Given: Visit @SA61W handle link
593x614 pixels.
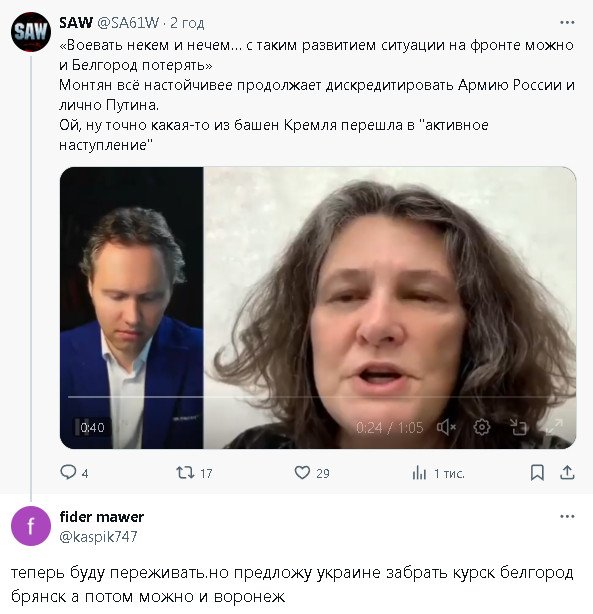Looking at the screenshot, I should [128, 23].
